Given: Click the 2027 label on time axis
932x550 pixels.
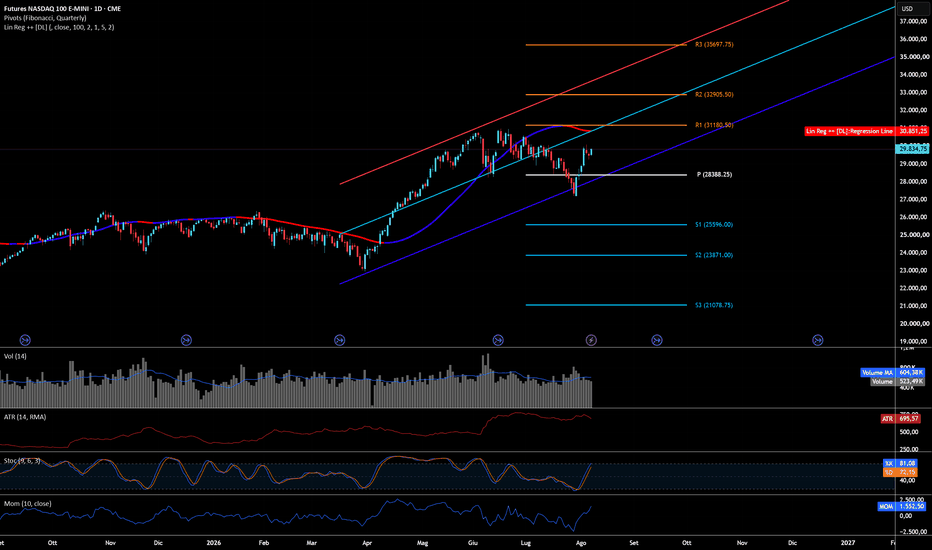Looking at the screenshot, I should coord(848,543).
